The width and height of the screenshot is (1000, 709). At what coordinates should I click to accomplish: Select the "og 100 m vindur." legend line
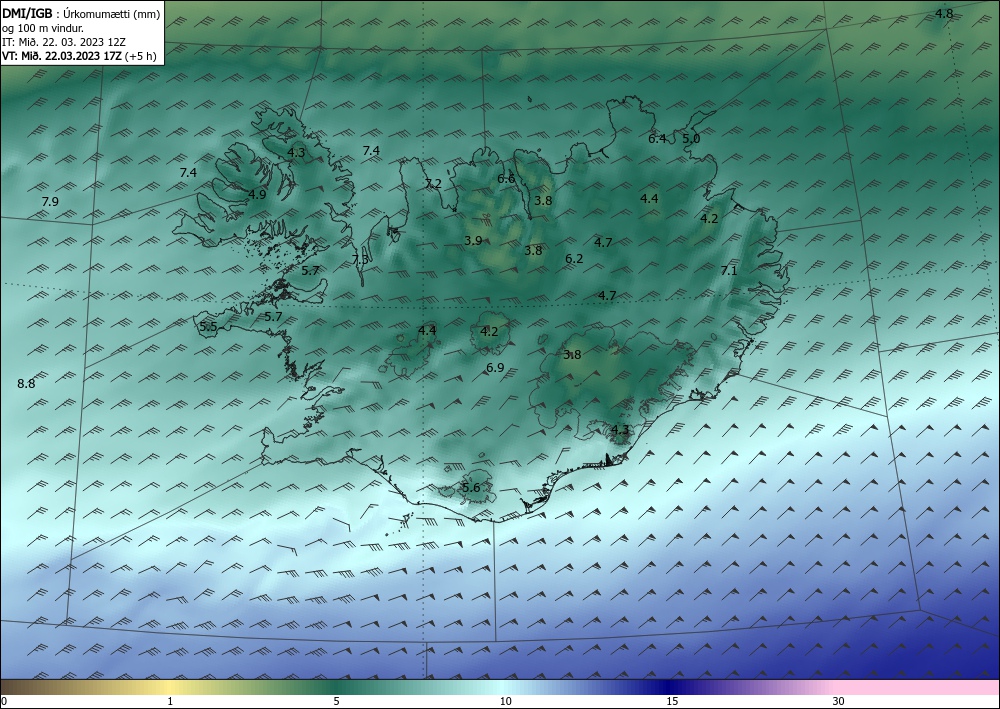click(x=43, y=28)
